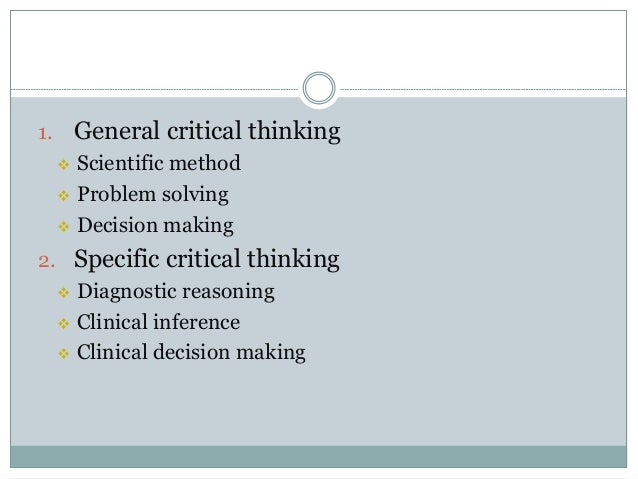Screen dimensions: 638x479
Task: Click the dotted horizontal line under the title area
Action: [x=150, y=88]
